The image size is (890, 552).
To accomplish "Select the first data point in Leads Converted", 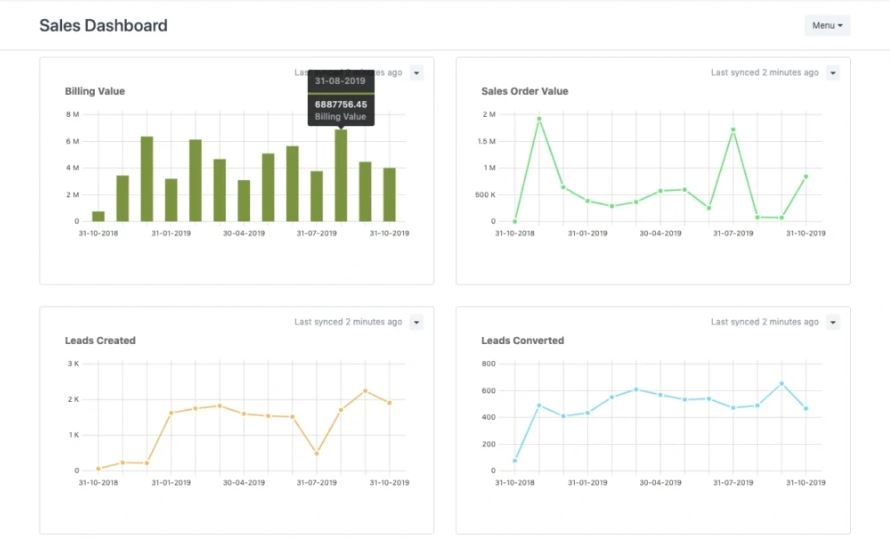I will pos(515,461).
